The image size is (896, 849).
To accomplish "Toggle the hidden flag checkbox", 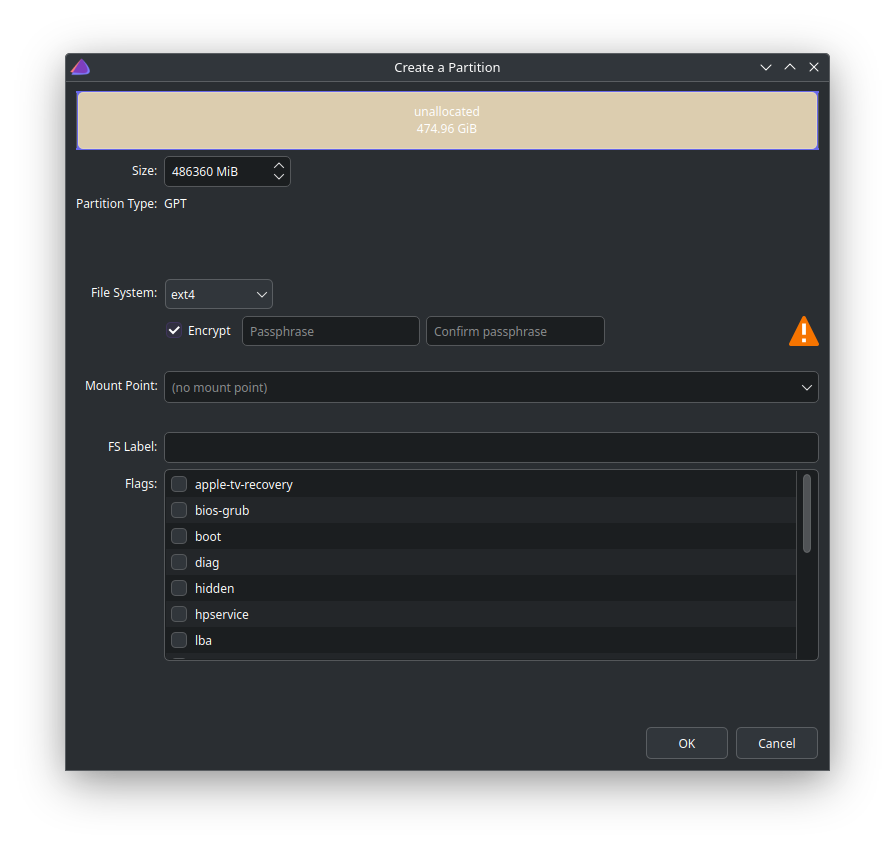I will pos(179,588).
